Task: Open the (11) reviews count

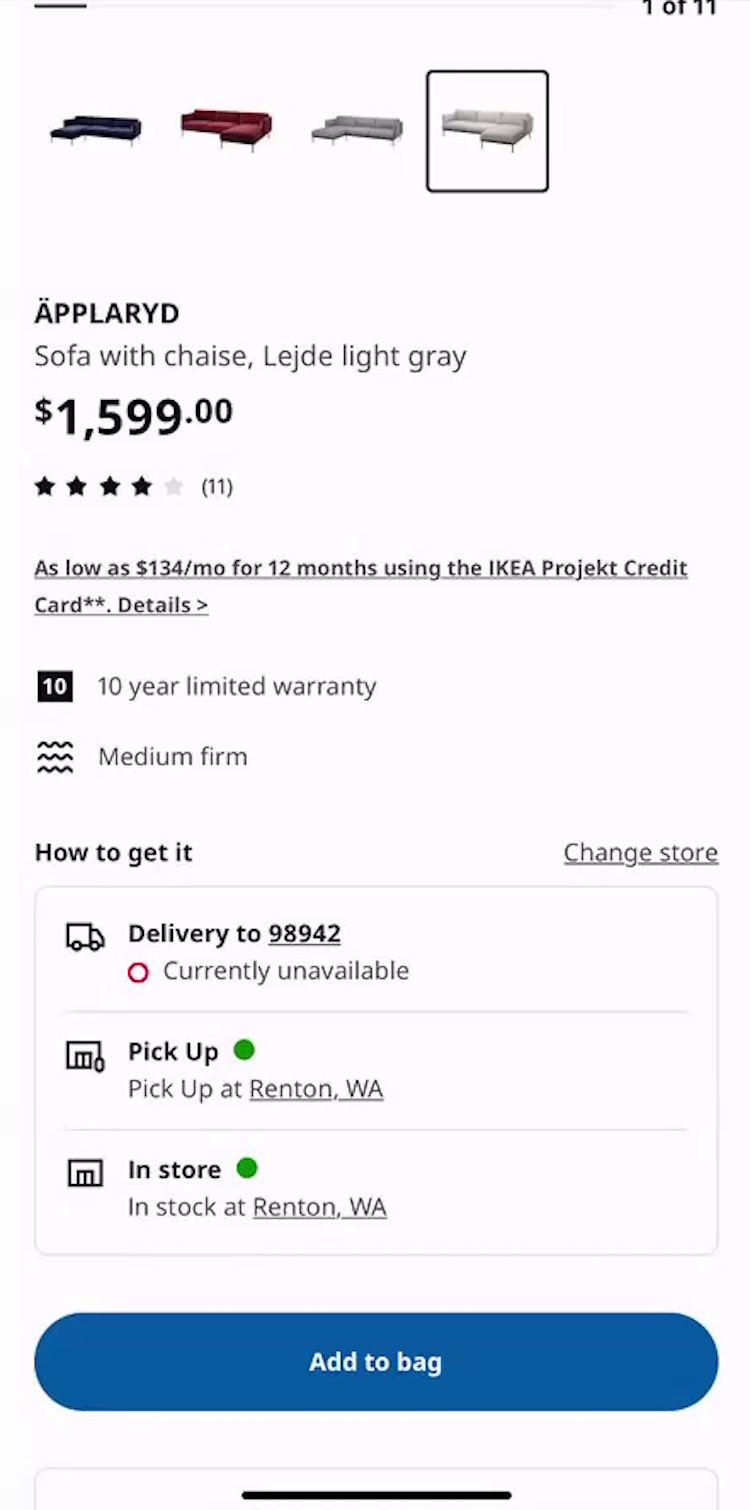Action: 217,487
